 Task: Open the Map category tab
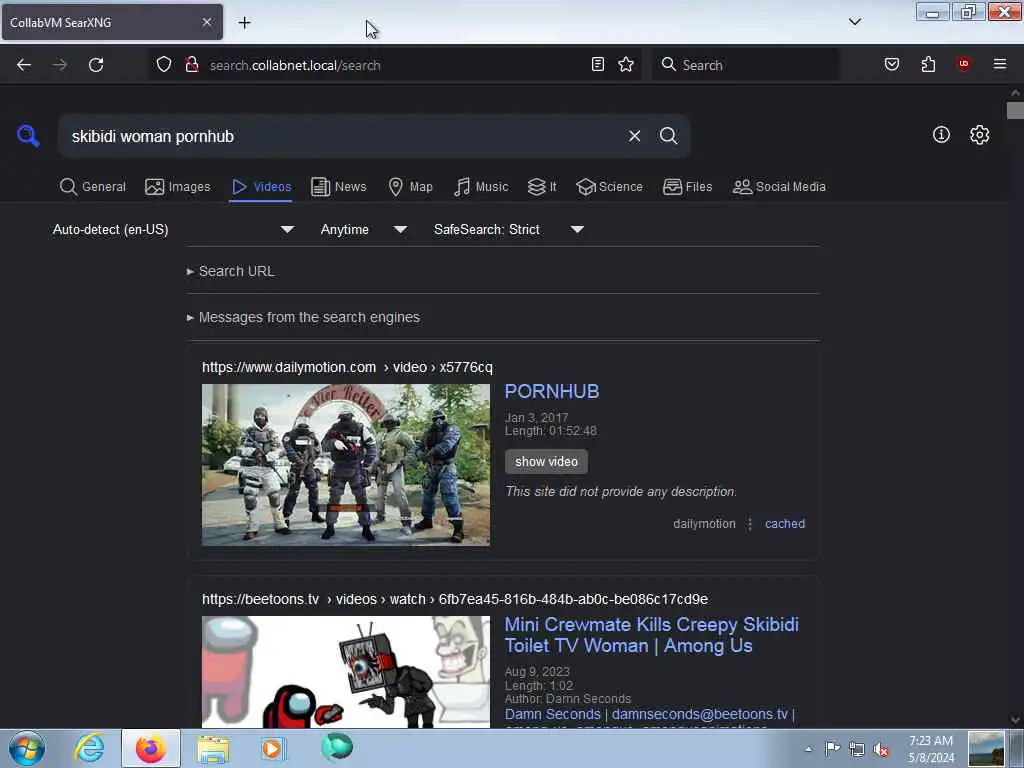click(410, 187)
